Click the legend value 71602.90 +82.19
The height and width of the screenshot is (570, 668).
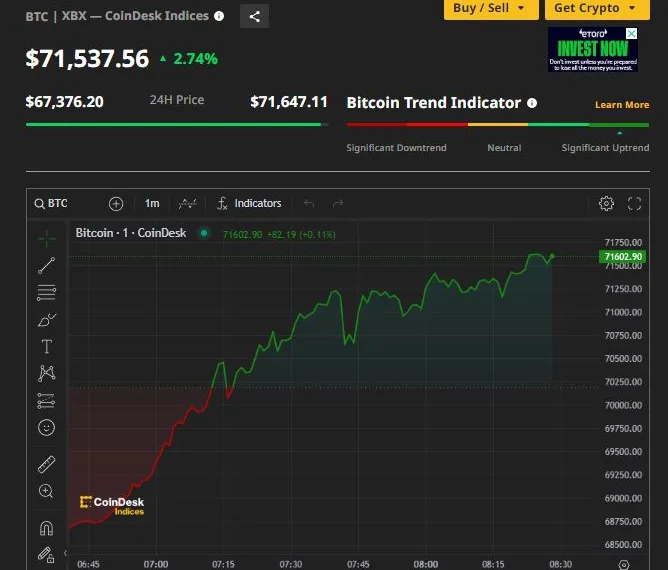(x=279, y=235)
